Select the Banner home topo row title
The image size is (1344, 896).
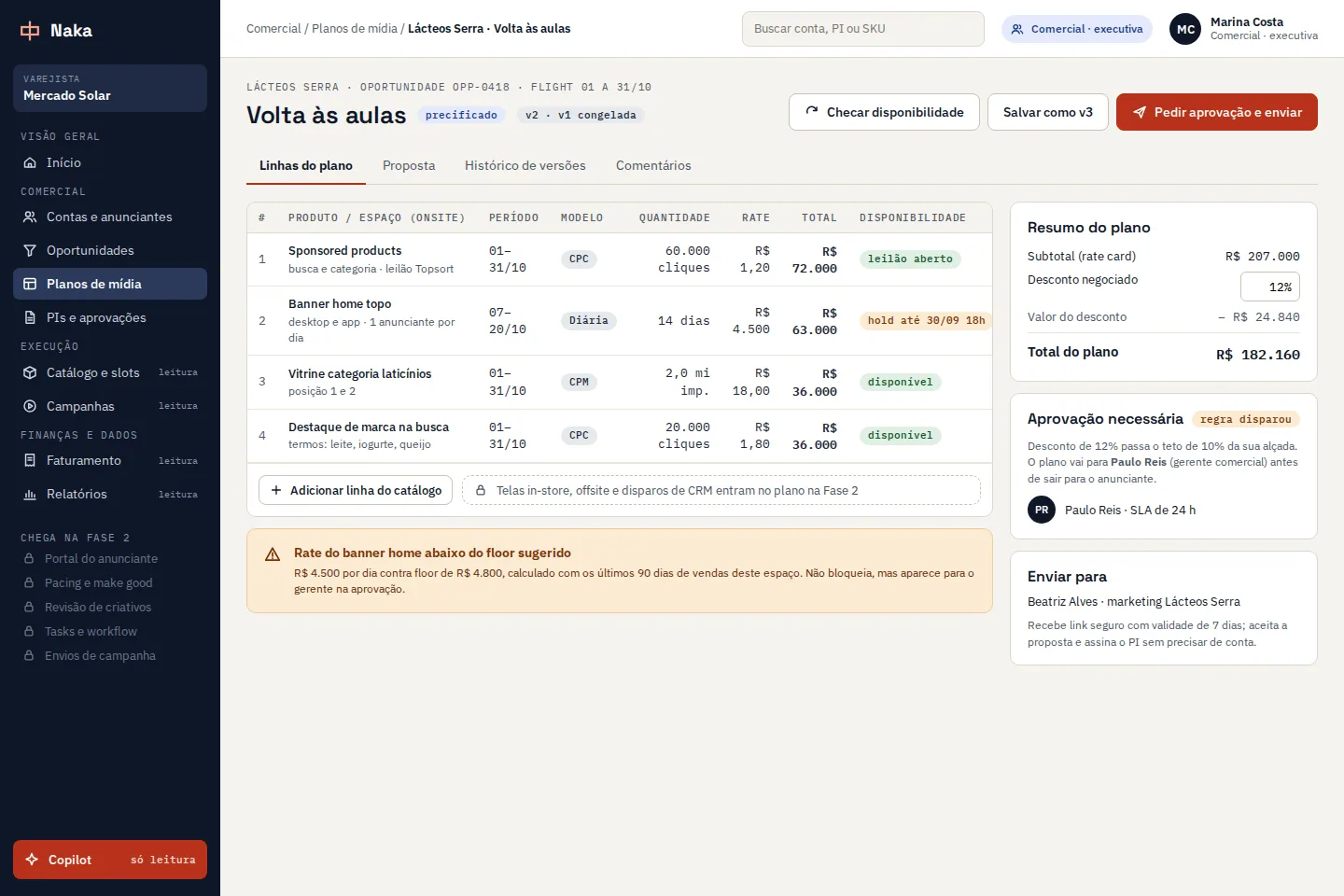[340, 303]
